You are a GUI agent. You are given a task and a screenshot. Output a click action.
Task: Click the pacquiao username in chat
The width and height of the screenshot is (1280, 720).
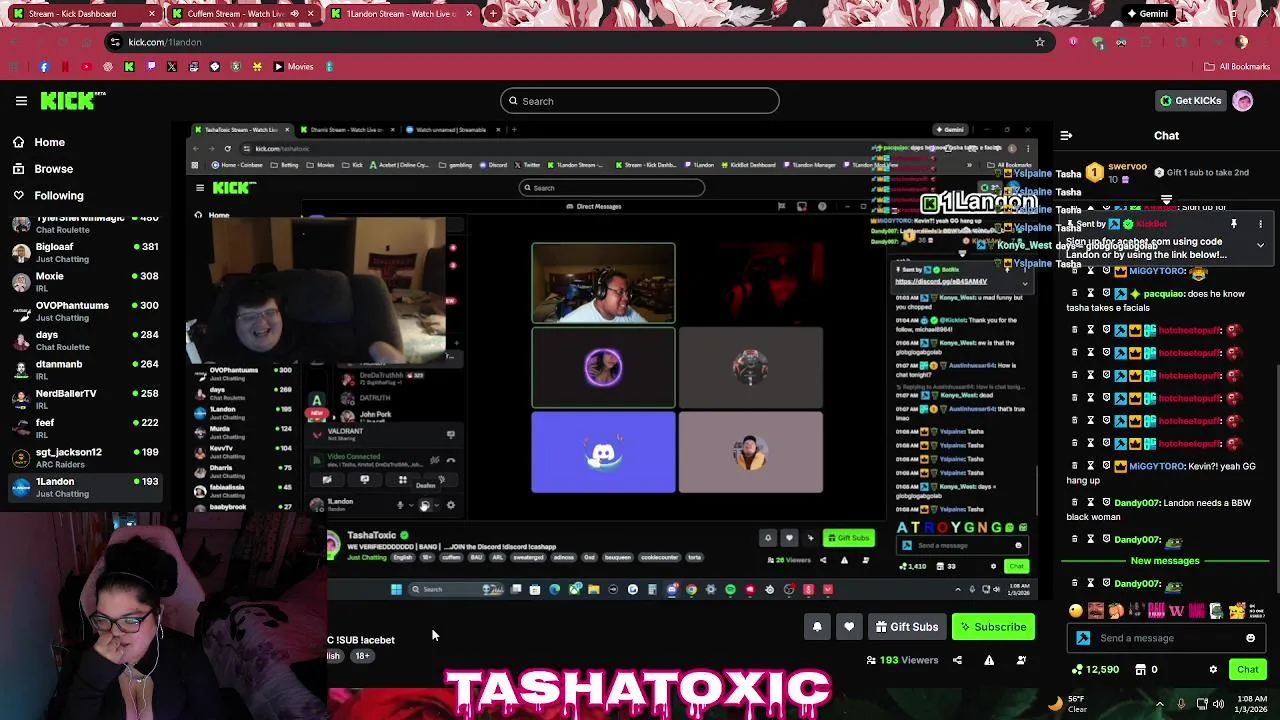click(x=1167, y=294)
